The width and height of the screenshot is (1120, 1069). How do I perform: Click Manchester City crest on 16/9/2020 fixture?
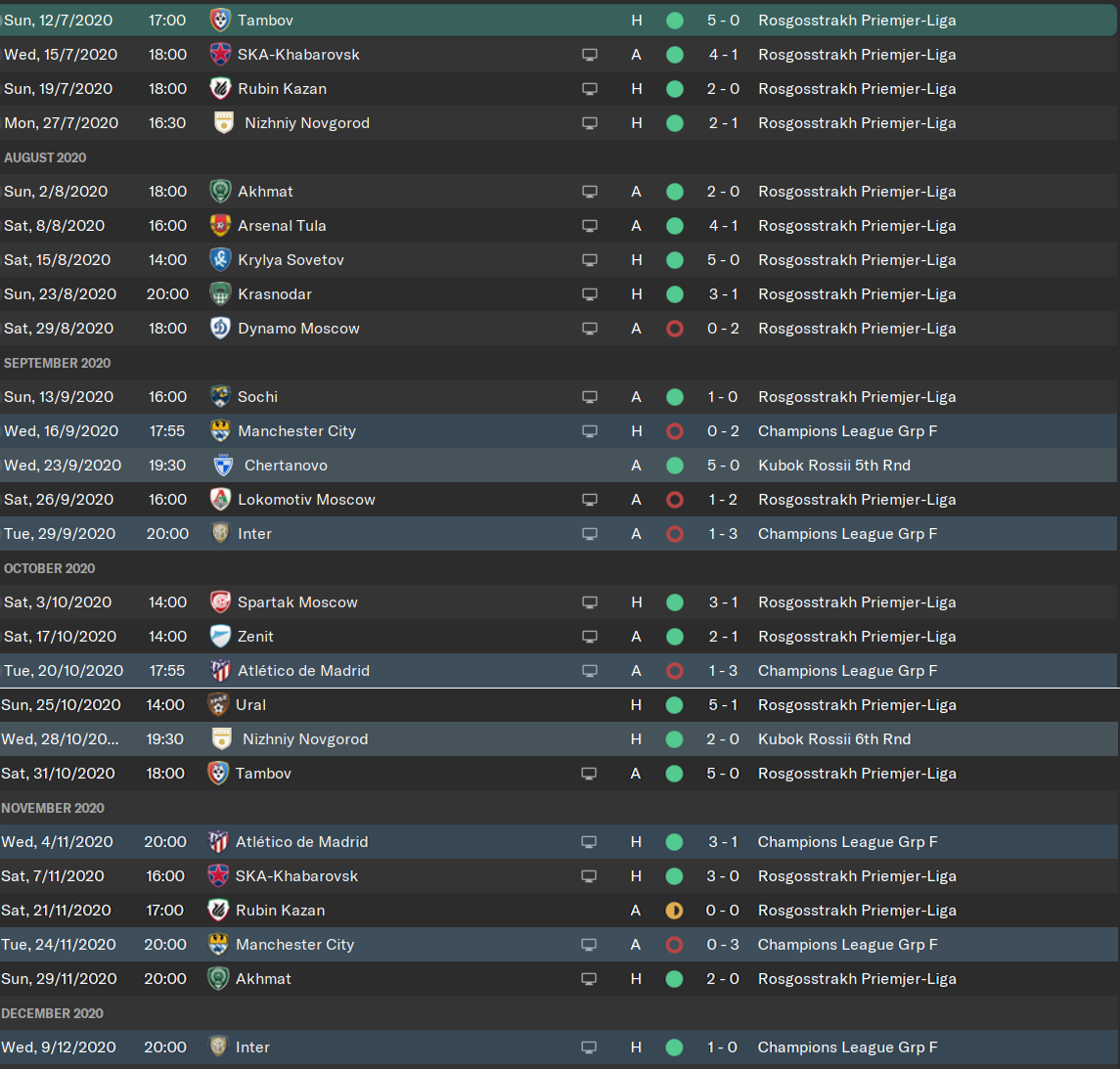tap(220, 430)
